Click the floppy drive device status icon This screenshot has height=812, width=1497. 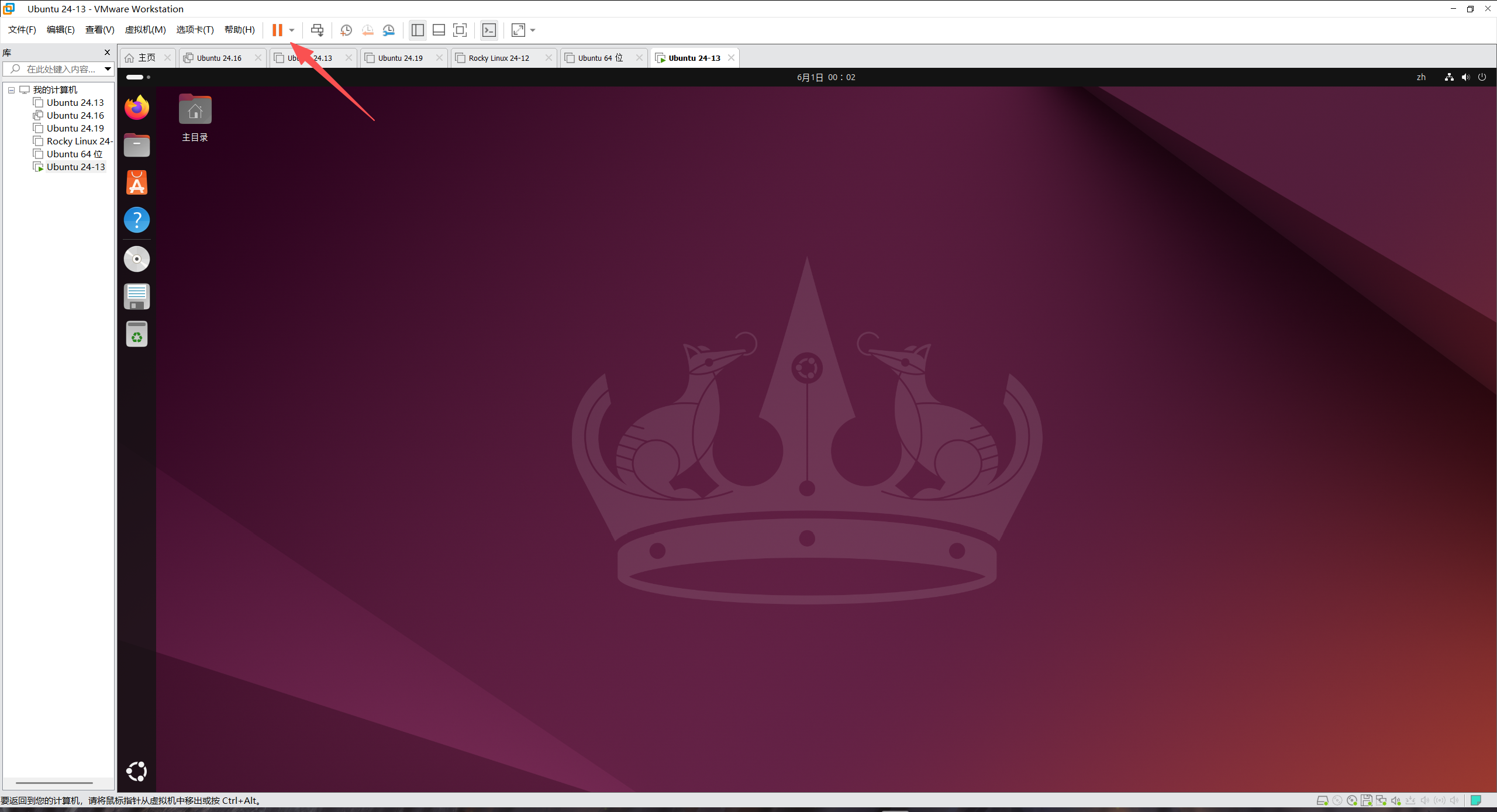(1366, 800)
